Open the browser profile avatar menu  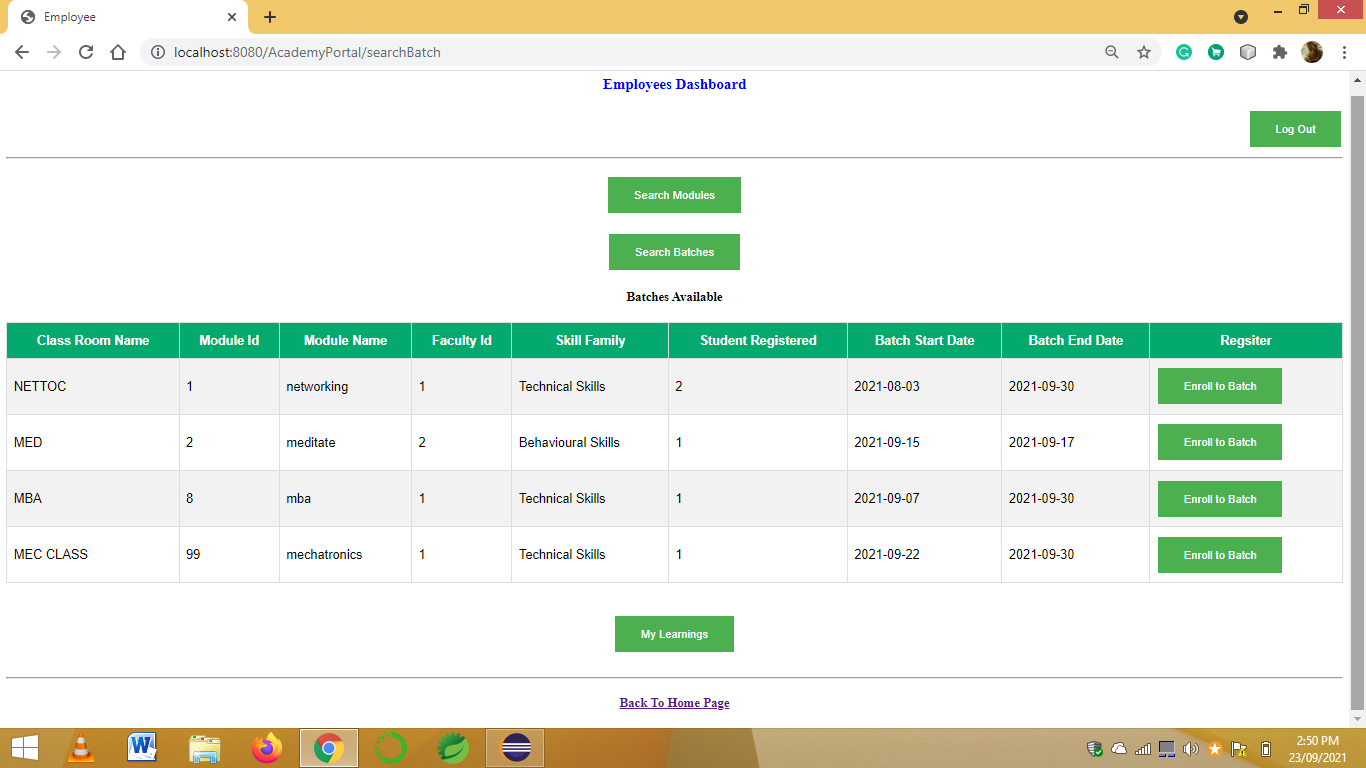[x=1312, y=52]
